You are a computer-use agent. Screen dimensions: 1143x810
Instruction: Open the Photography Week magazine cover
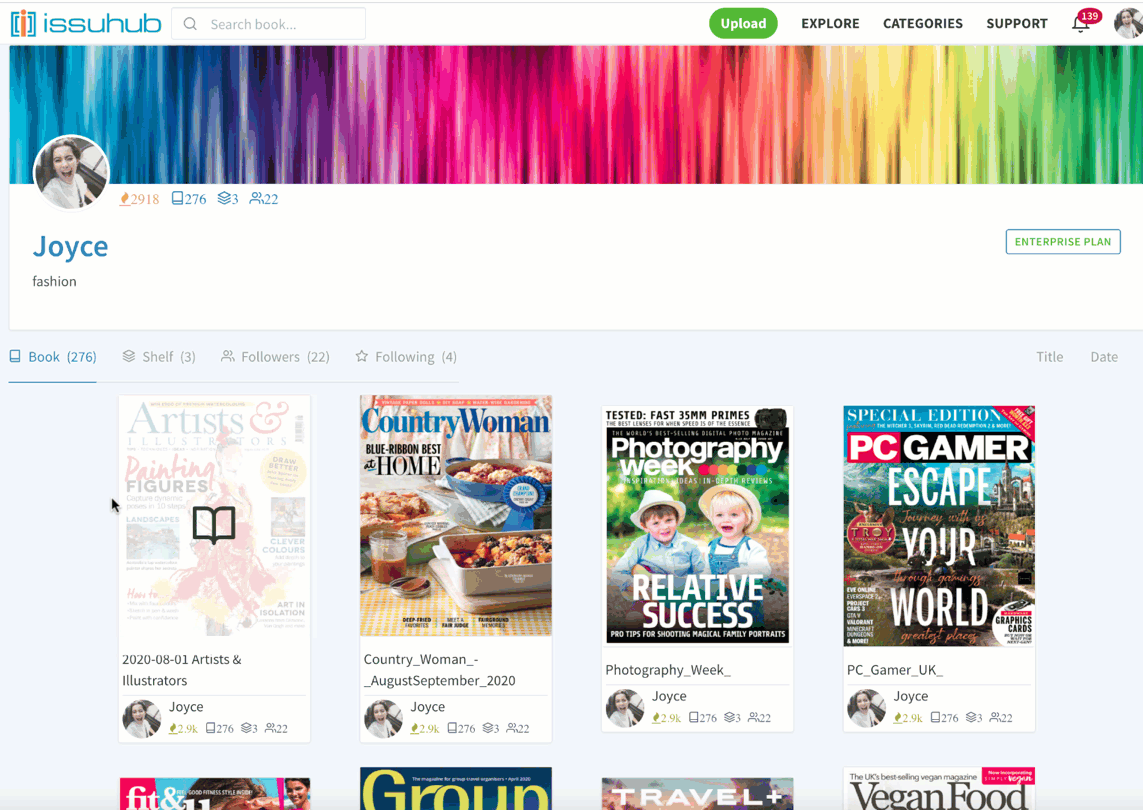[698, 526]
